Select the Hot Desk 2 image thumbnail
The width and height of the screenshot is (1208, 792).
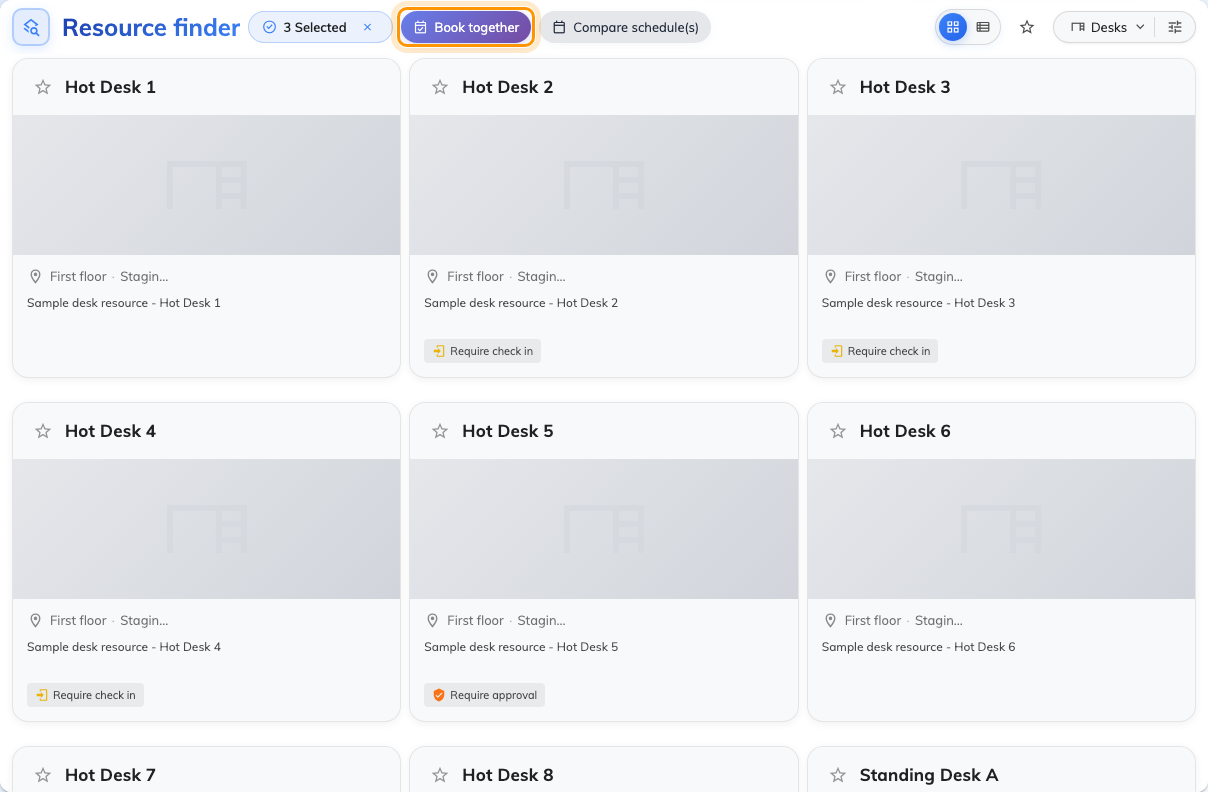[604, 185]
